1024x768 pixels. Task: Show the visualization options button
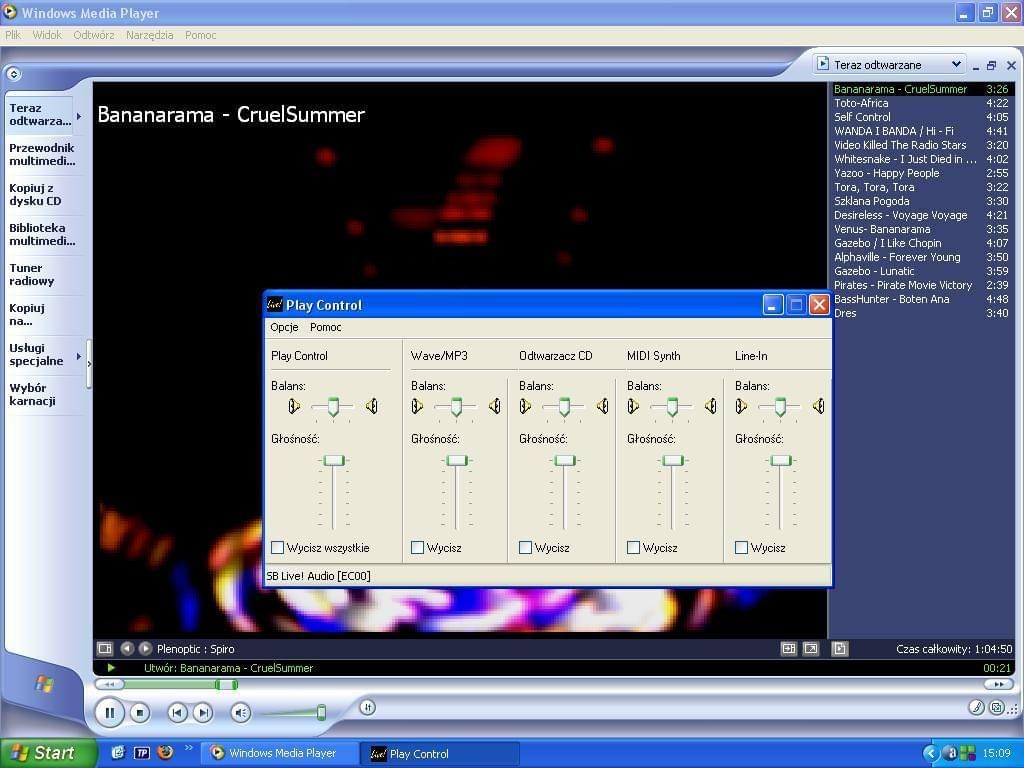click(x=104, y=648)
